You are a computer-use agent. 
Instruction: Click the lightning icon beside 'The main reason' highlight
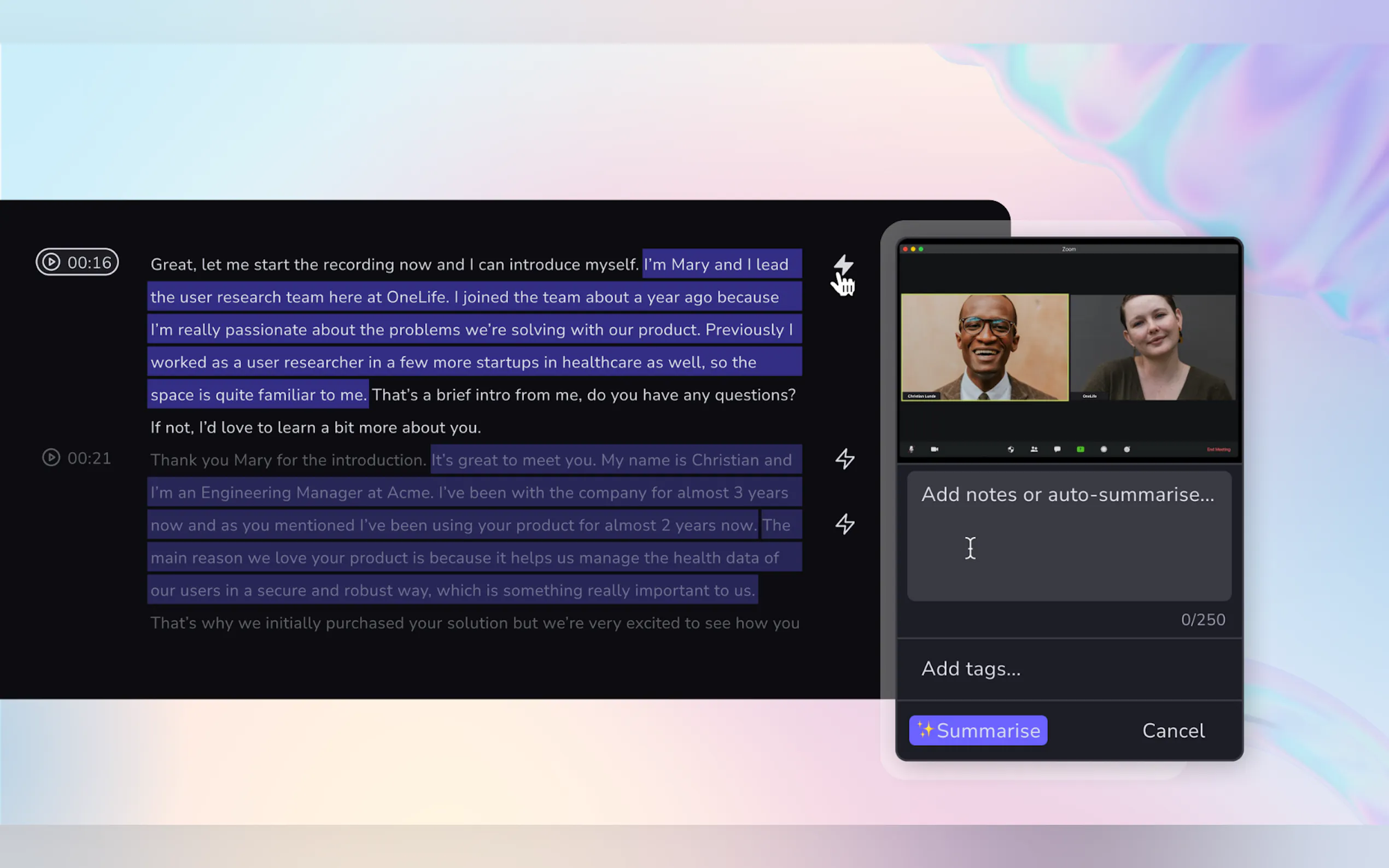[x=845, y=524]
